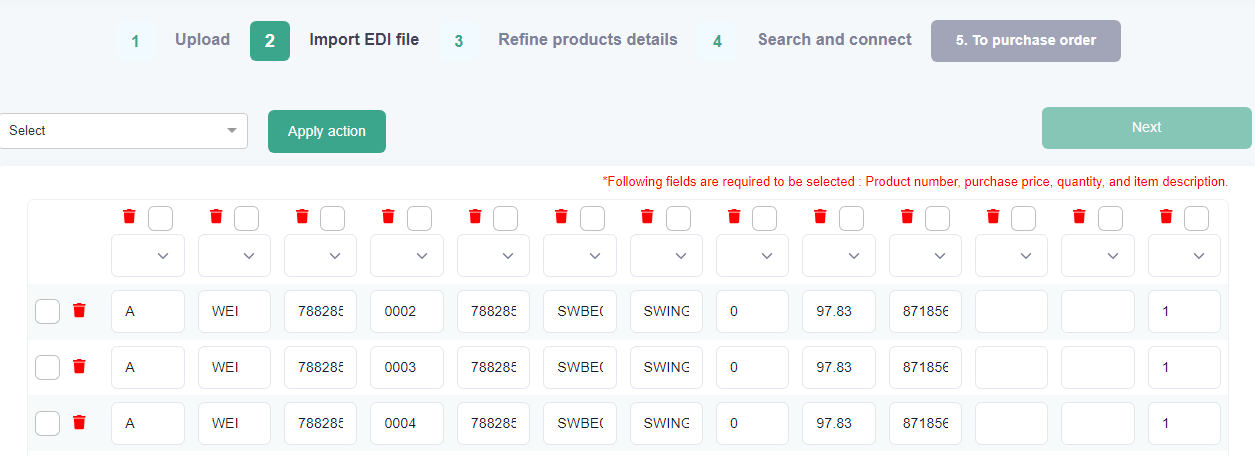Click trash icon above the SWING column
1255x456 pixels.
coord(647,216)
